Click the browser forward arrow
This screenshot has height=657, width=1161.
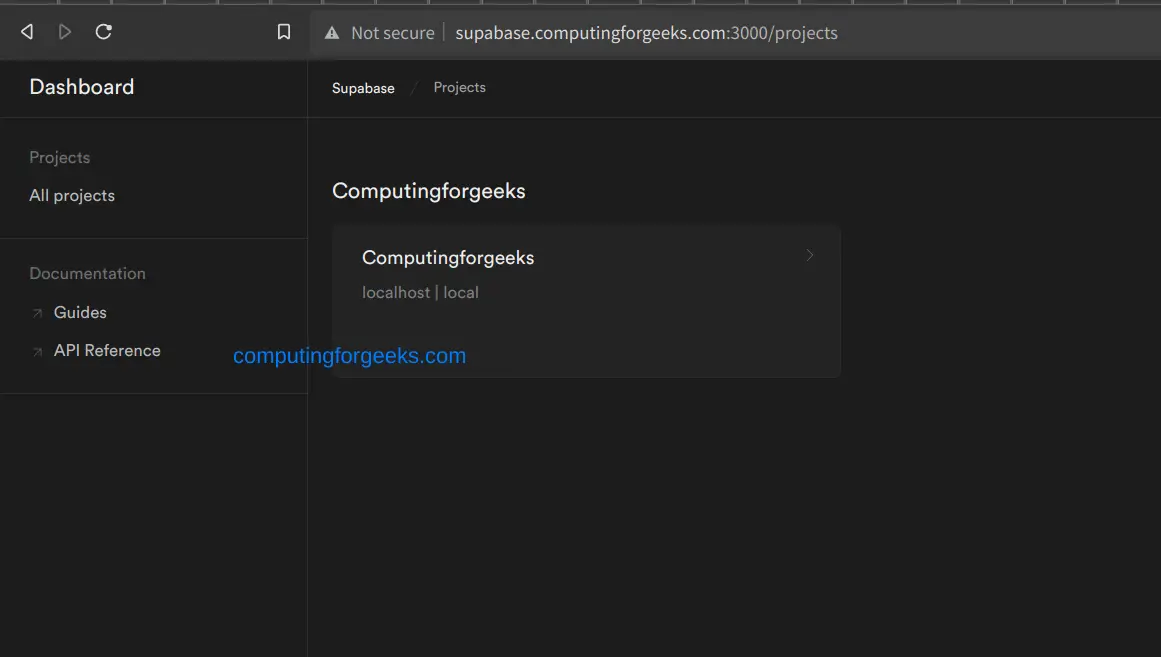[65, 32]
